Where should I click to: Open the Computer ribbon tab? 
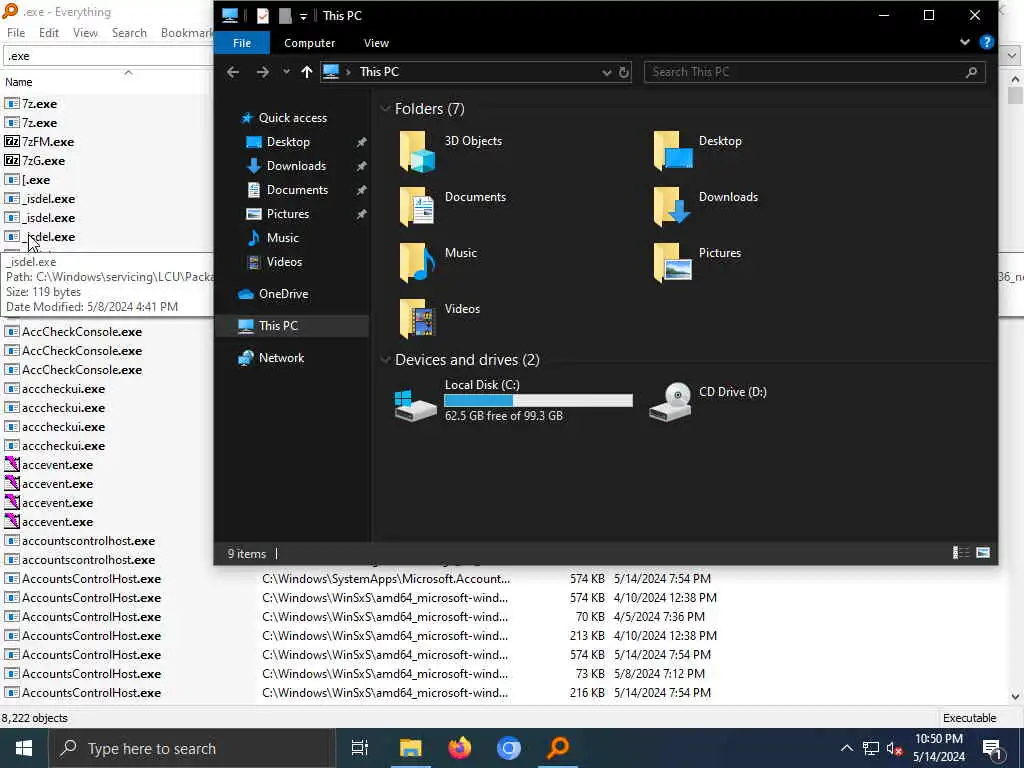coord(310,43)
